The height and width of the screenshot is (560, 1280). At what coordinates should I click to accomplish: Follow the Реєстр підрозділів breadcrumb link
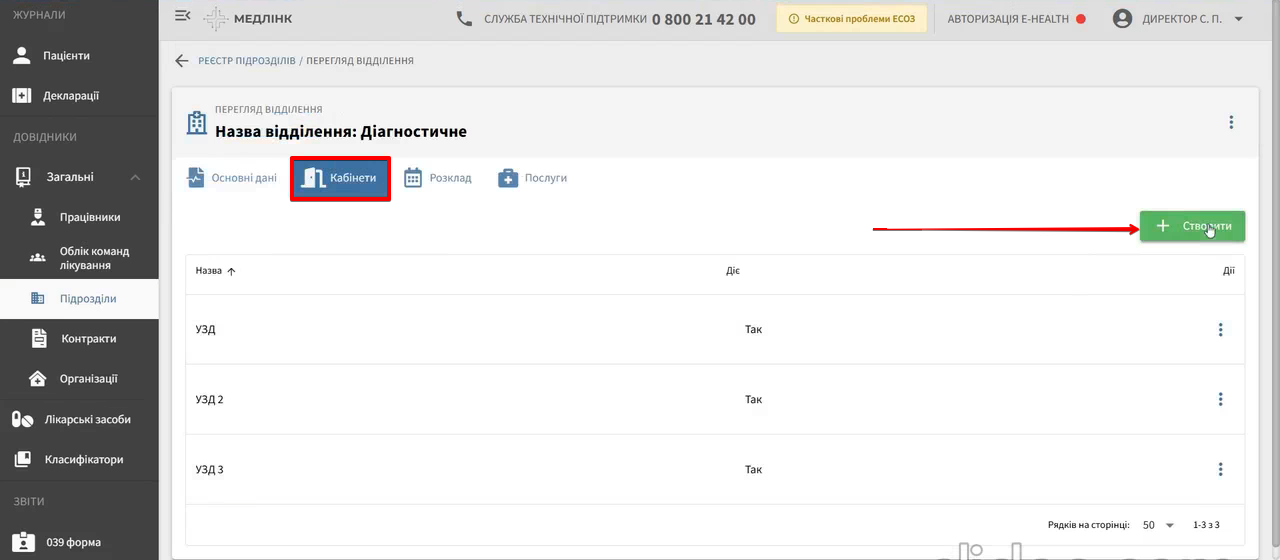[x=247, y=61]
